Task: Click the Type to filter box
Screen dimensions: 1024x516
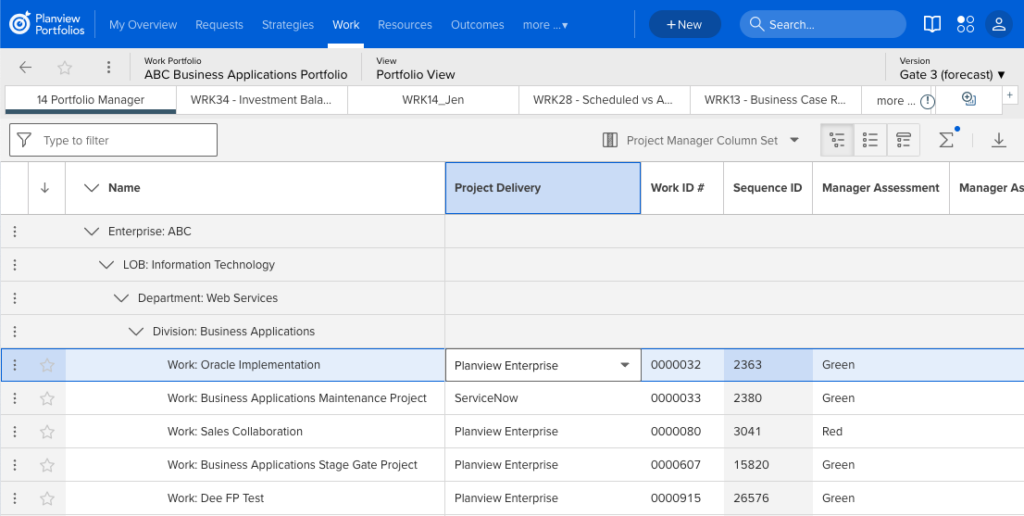Action: pyautogui.click(x=113, y=140)
